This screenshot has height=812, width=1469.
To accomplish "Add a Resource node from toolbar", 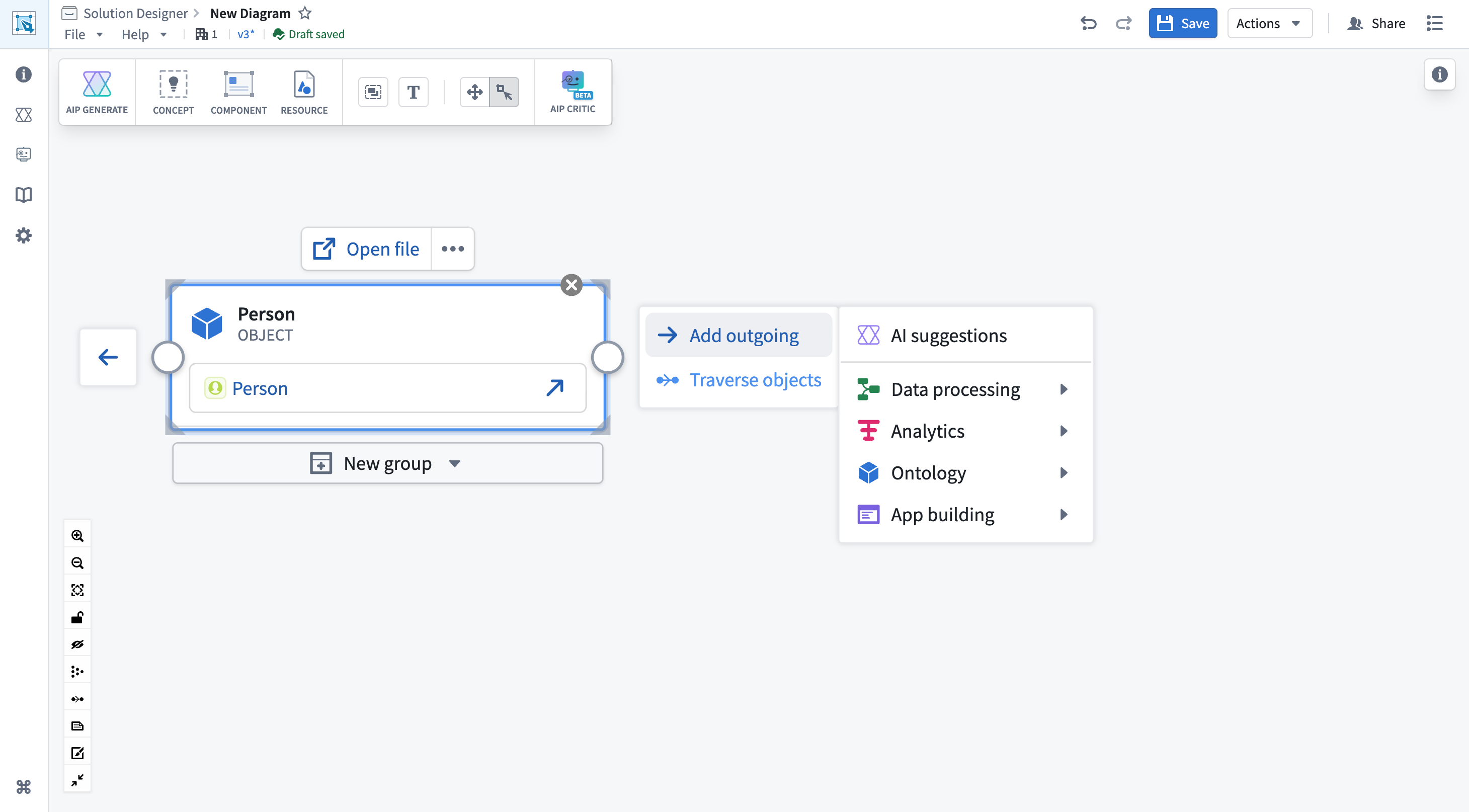I will [x=304, y=92].
